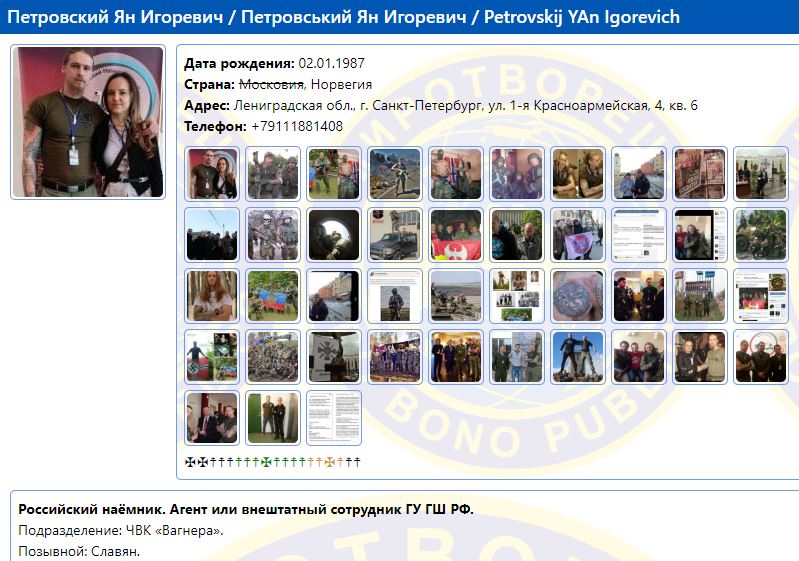The image size is (799, 561).
Task: Click the line 'Подразделение: ЧВК «Вагнера».'
Action: coord(121,530)
